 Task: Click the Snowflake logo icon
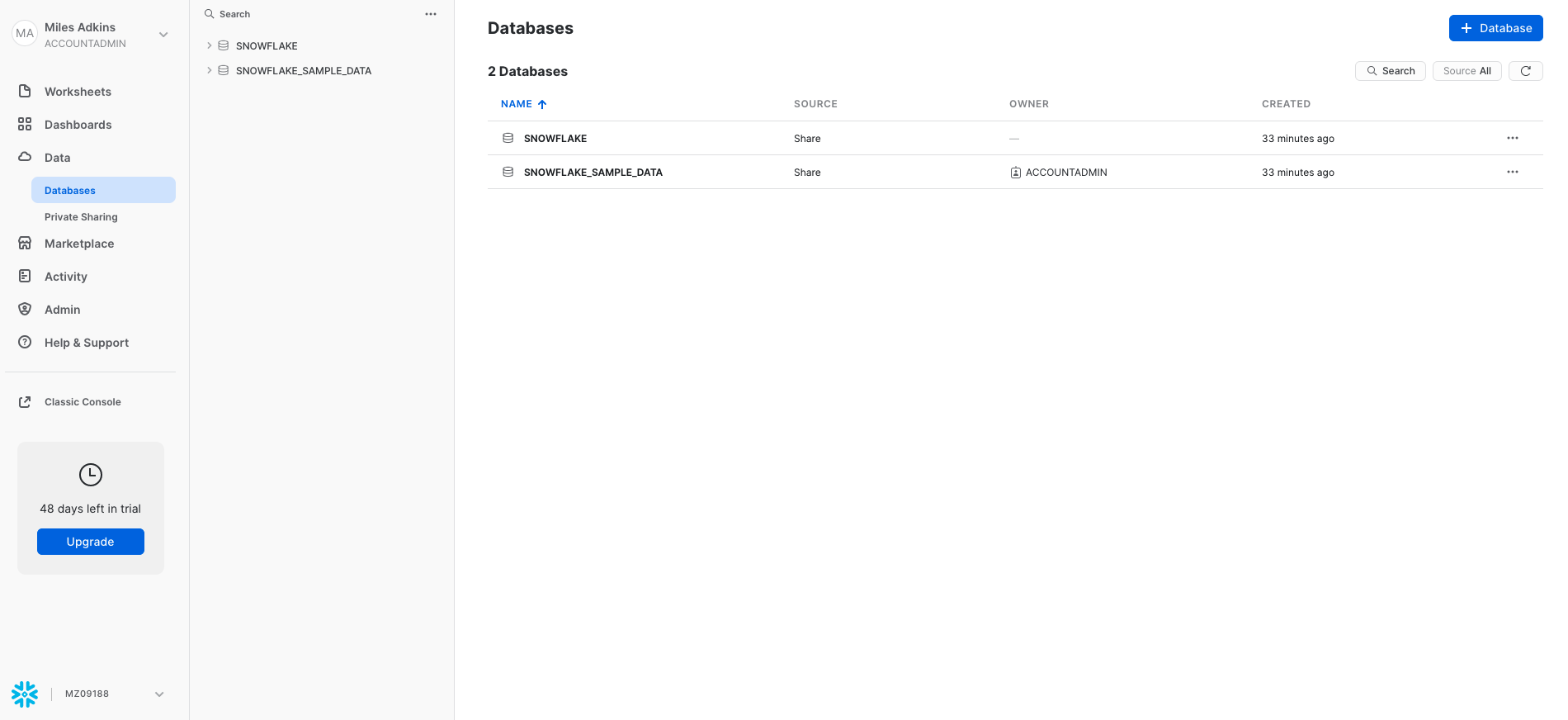(25, 694)
